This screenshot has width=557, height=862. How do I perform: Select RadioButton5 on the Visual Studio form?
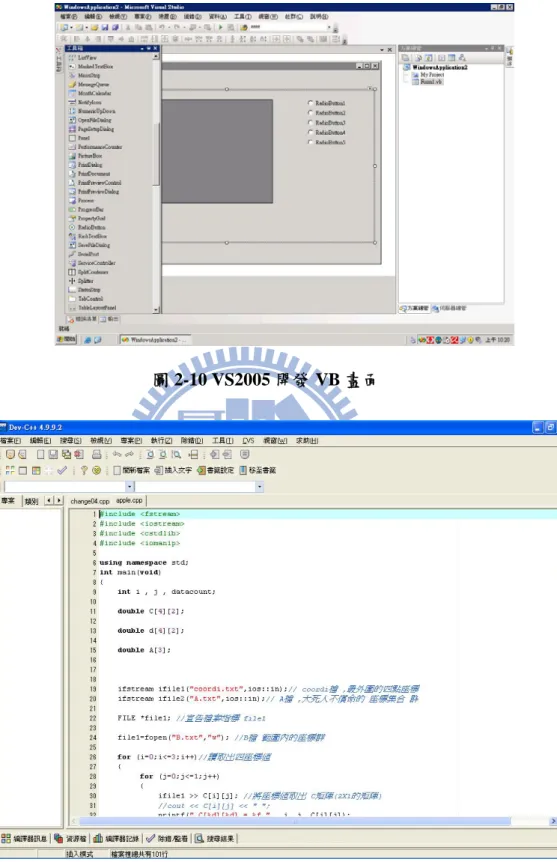tap(327, 142)
